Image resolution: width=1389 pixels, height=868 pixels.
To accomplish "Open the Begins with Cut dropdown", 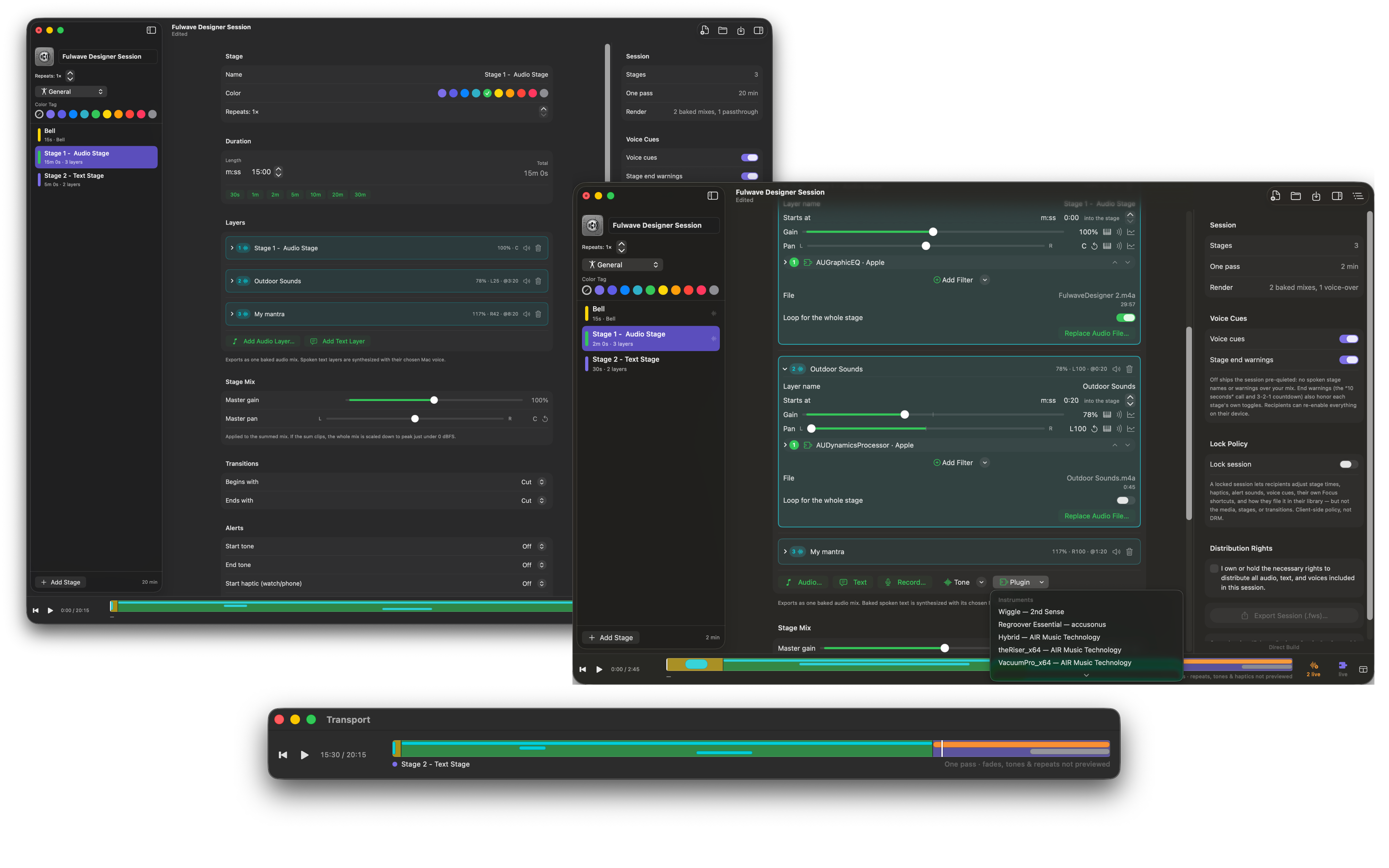I will coord(533,482).
